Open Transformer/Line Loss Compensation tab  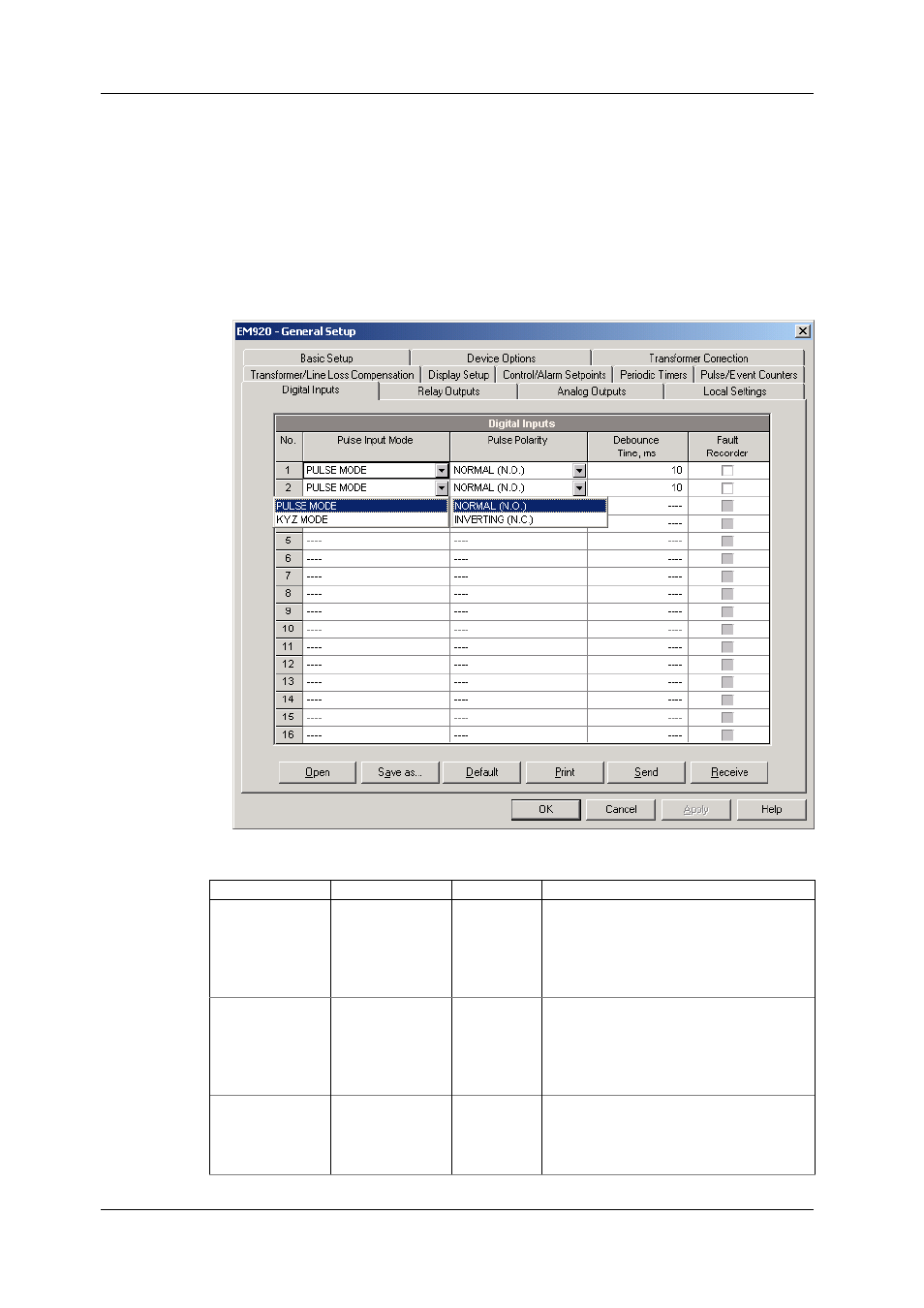(332, 375)
